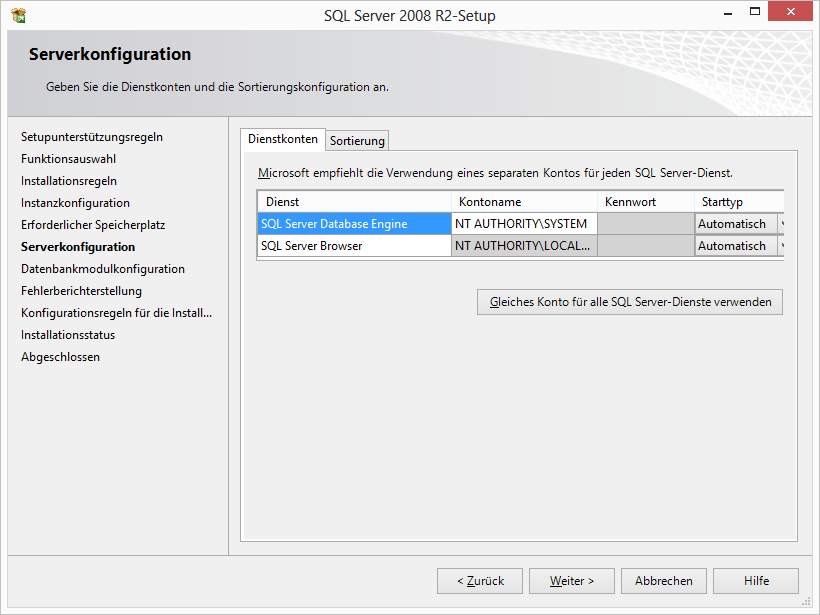
Task: Click the NT AUTHORITY\LOCAL... account cell
Action: [x=524, y=246]
